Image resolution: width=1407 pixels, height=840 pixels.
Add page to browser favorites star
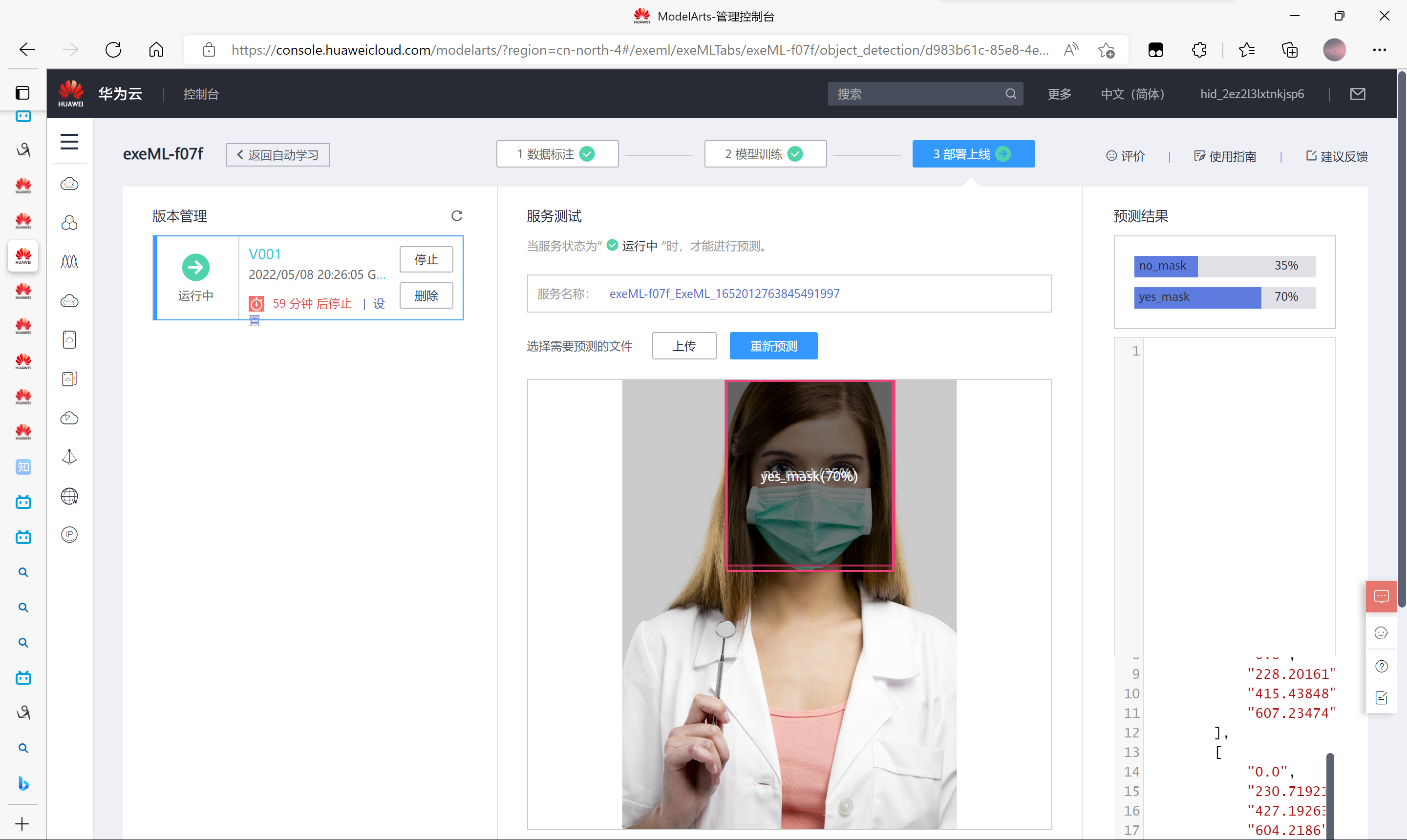point(1106,50)
